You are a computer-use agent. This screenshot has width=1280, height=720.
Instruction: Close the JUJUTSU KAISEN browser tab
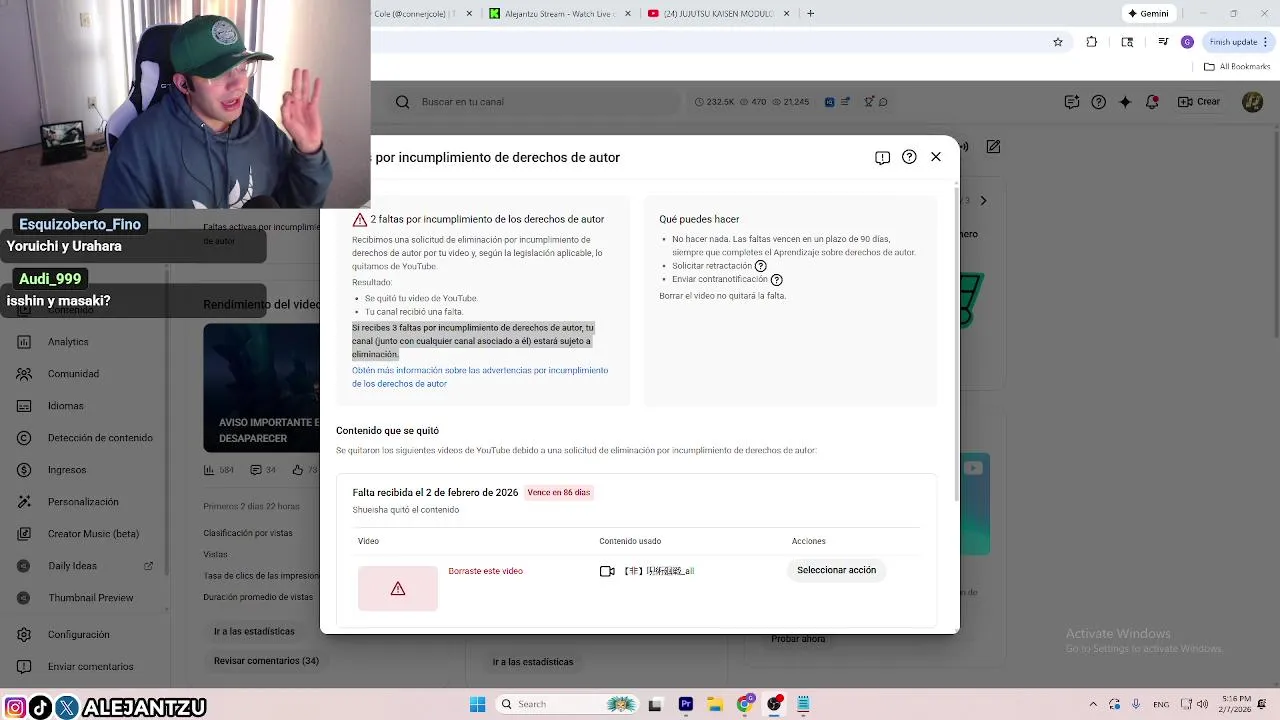click(x=787, y=13)
